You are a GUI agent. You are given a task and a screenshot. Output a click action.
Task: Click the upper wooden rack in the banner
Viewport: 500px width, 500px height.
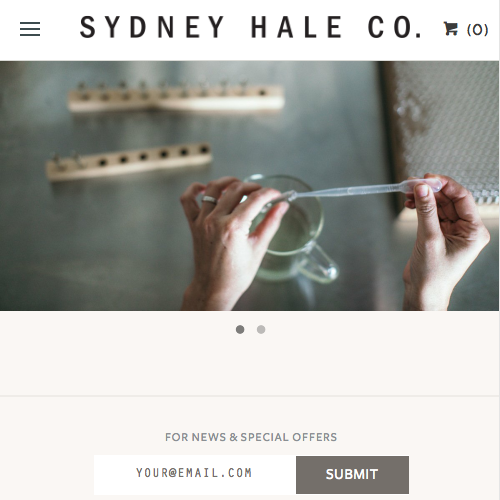pos(176,97)
